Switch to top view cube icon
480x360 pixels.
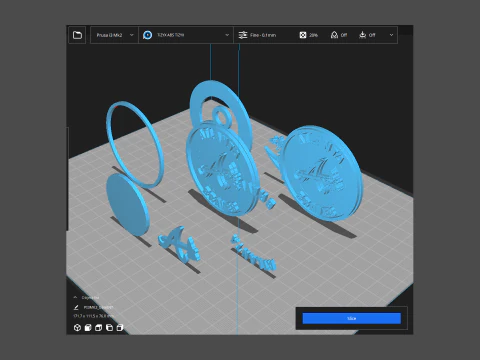pos(99,328)
